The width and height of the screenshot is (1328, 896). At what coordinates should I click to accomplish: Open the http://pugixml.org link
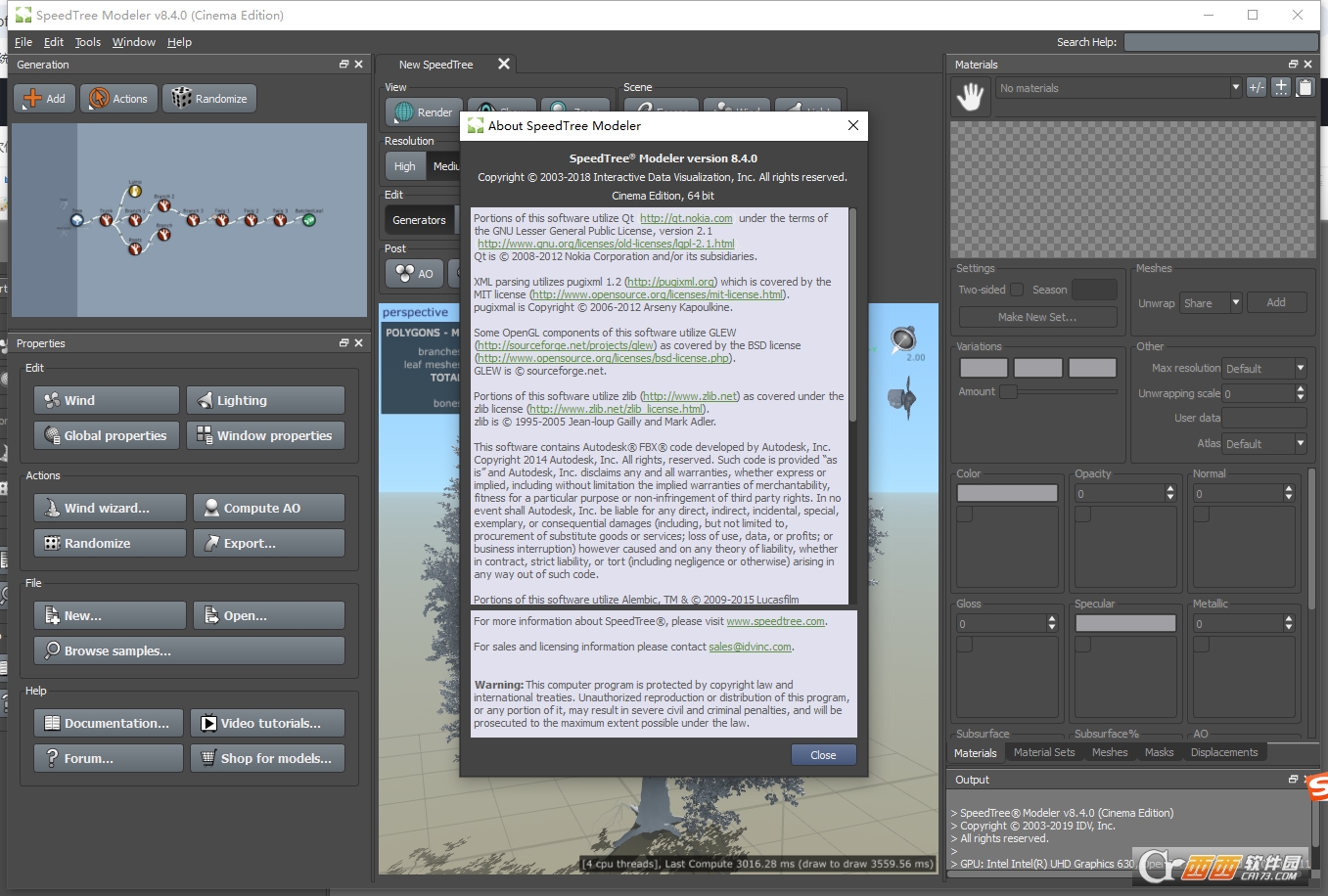coord(670,282)
